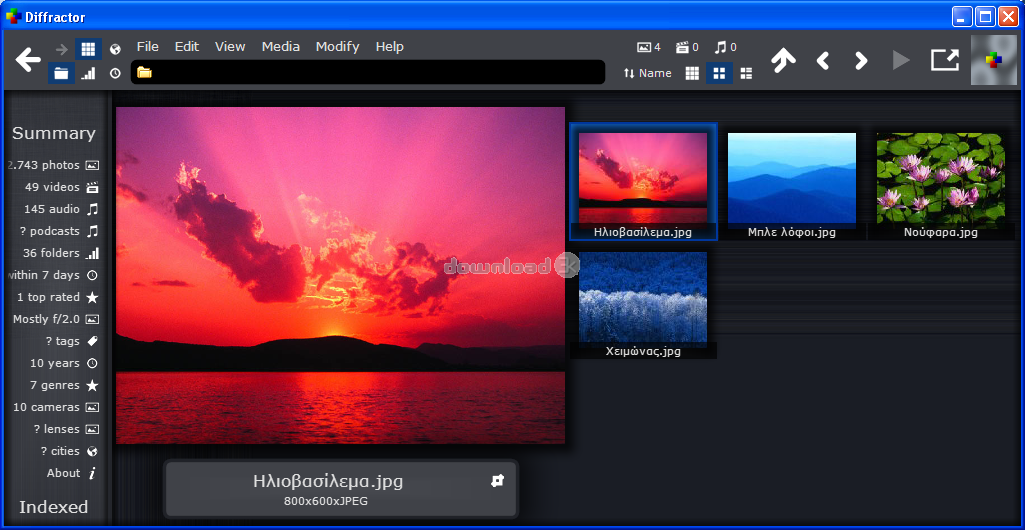The width and height of the screenshot is (1025, 530).
Task: Click the tag icon beside ? tags
Action: 92,341
